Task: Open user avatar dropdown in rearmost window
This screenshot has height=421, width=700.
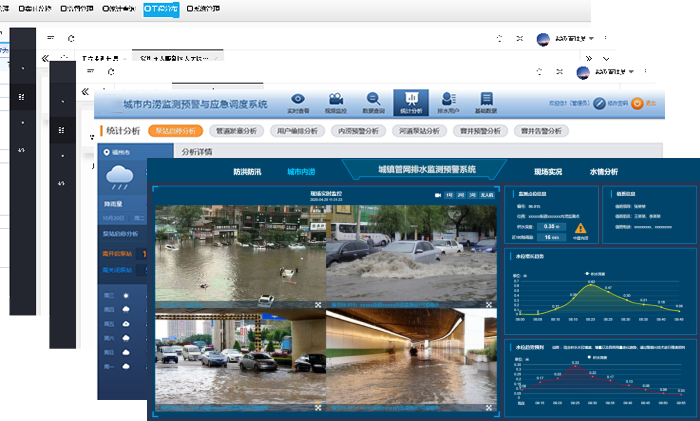Action: coord(565,39)
